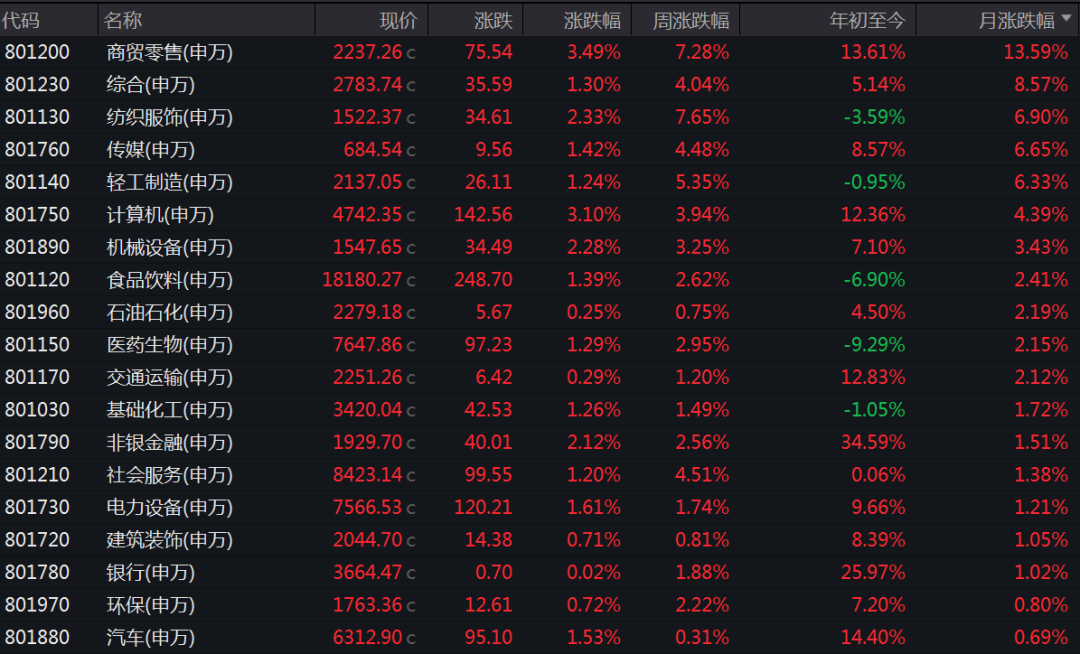The height and width of the screenshot is (654, 1080).
Task: Click price 18180.27
Action: point(362,279)
